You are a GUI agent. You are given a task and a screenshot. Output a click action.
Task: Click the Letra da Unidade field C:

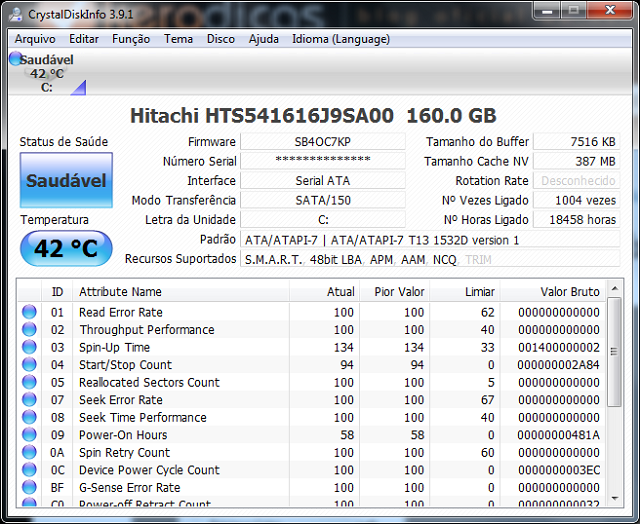coord(323,220)
